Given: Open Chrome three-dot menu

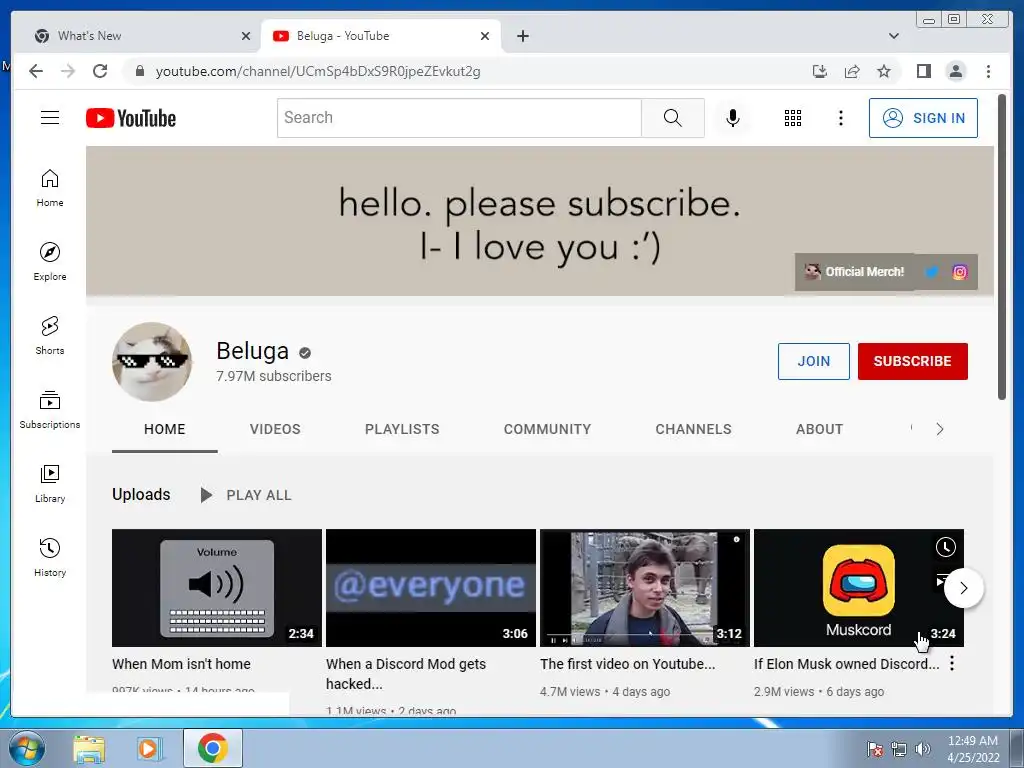Looking at the screenshot, I should click(988, 71).
